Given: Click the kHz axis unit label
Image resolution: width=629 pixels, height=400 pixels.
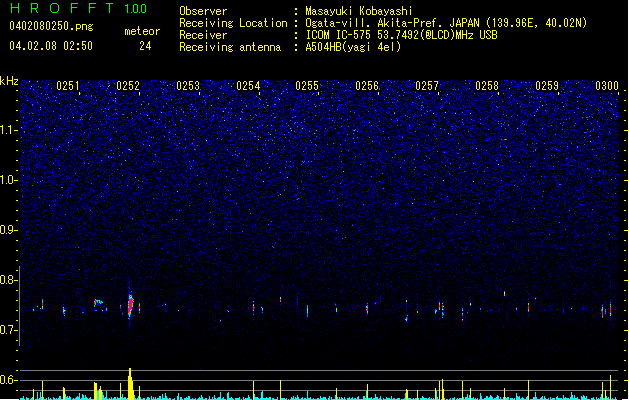Looking at the screenshot, I should [x=9, y=81].
